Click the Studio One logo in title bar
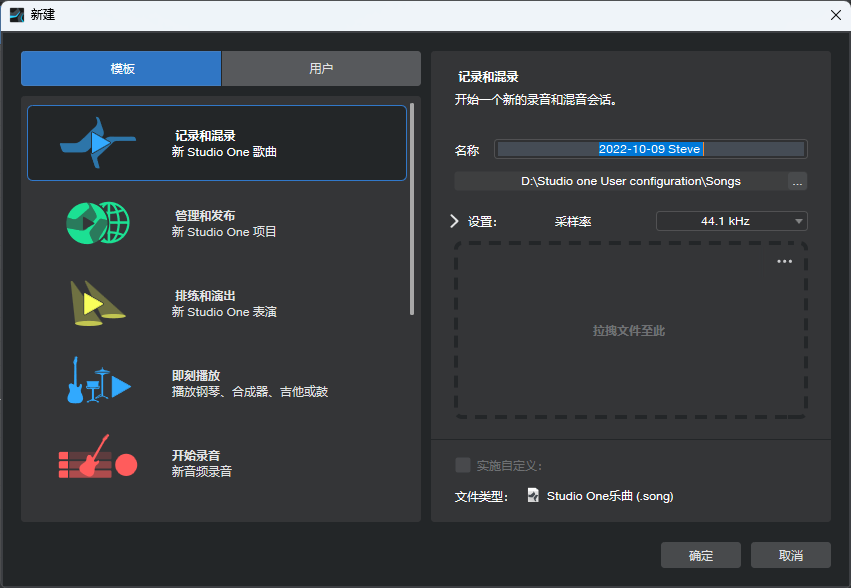The height and width of the screenshot is (588, 851). [17, 15]
